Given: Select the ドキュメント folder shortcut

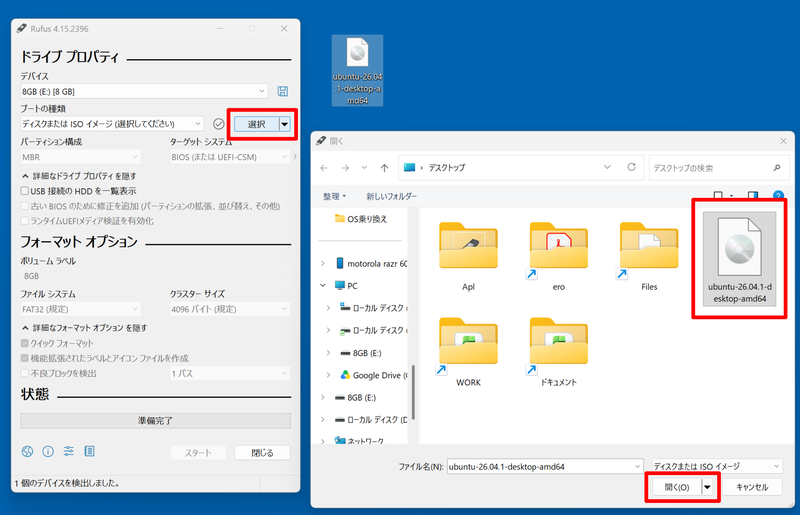Looking at the screenshot, I should [x=559, y=352].
